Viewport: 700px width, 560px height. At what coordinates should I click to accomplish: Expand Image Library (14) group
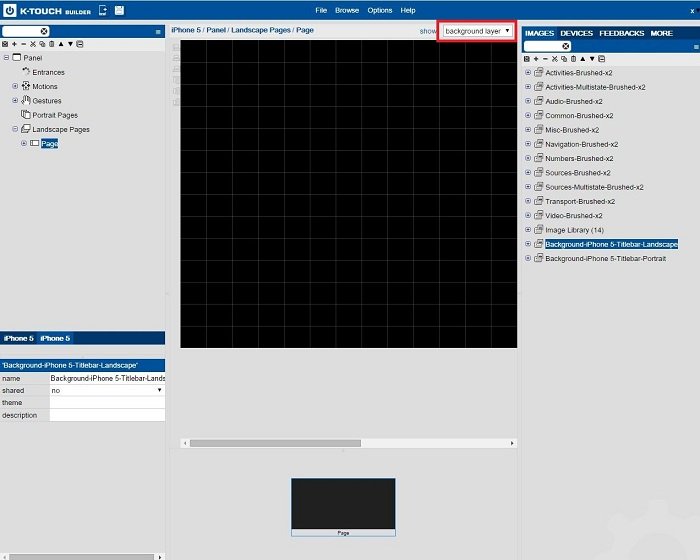click(528, 230)
